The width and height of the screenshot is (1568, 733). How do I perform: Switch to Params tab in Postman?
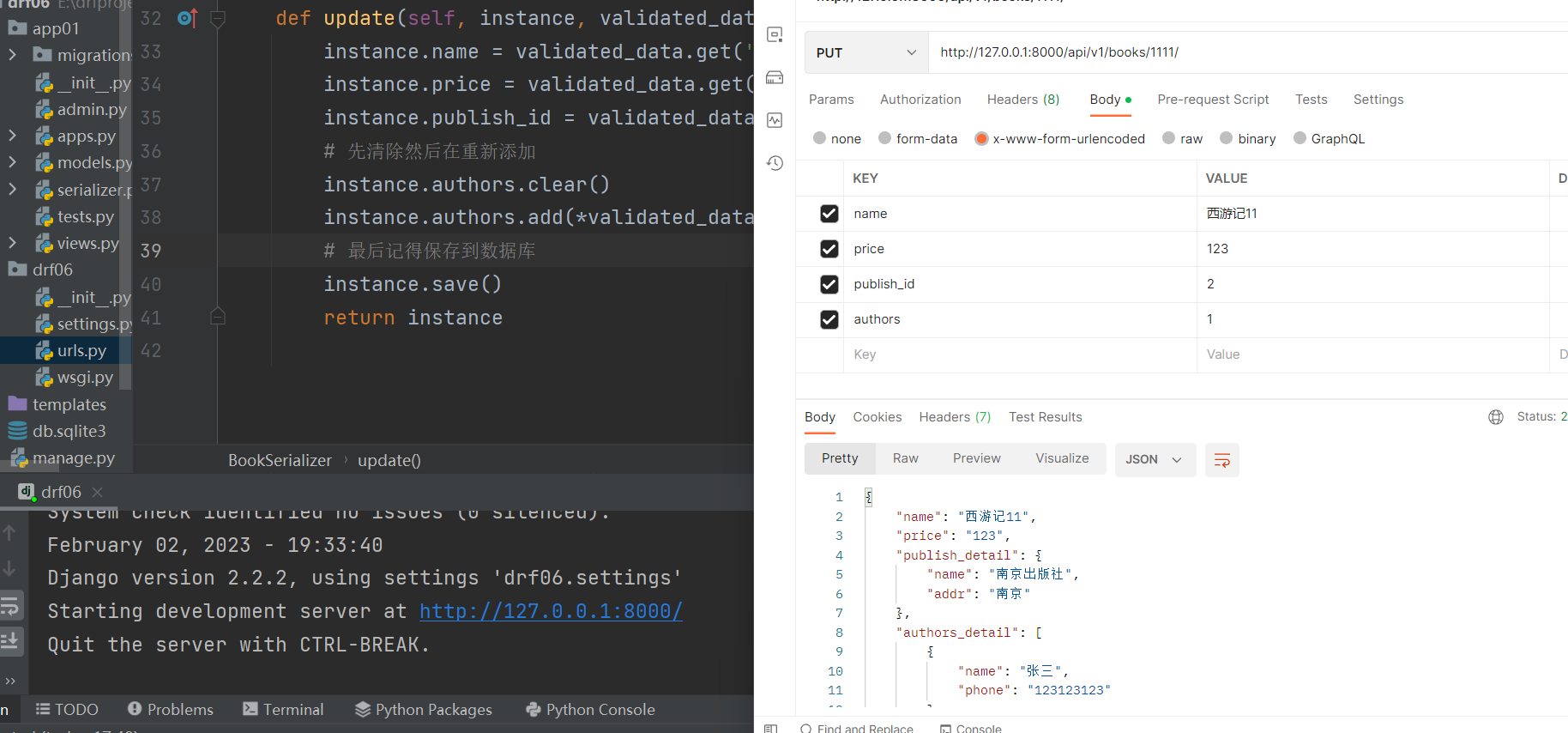click(831, 100)
